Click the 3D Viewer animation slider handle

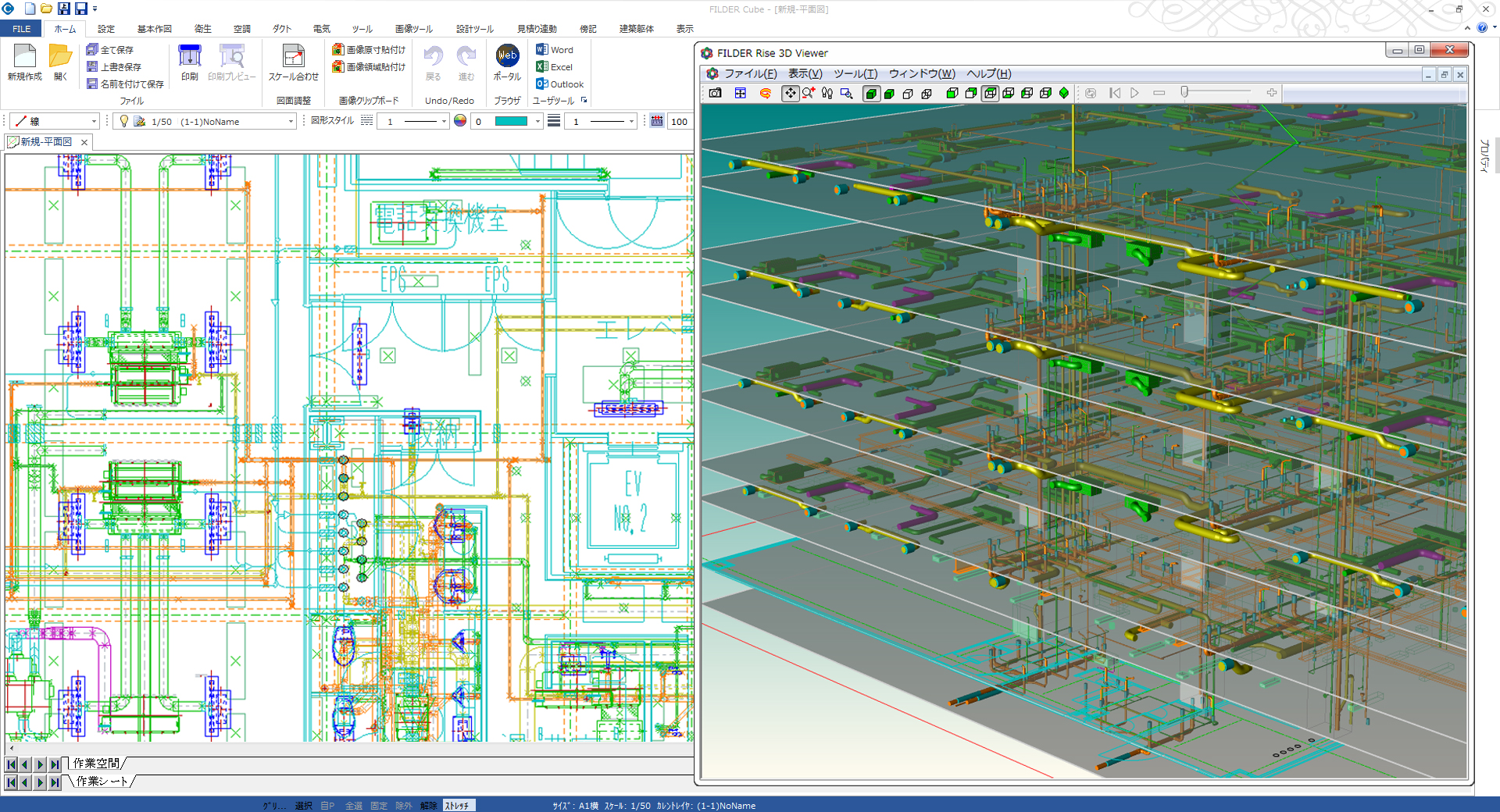pyautogui.click(x=1184, y=92)
